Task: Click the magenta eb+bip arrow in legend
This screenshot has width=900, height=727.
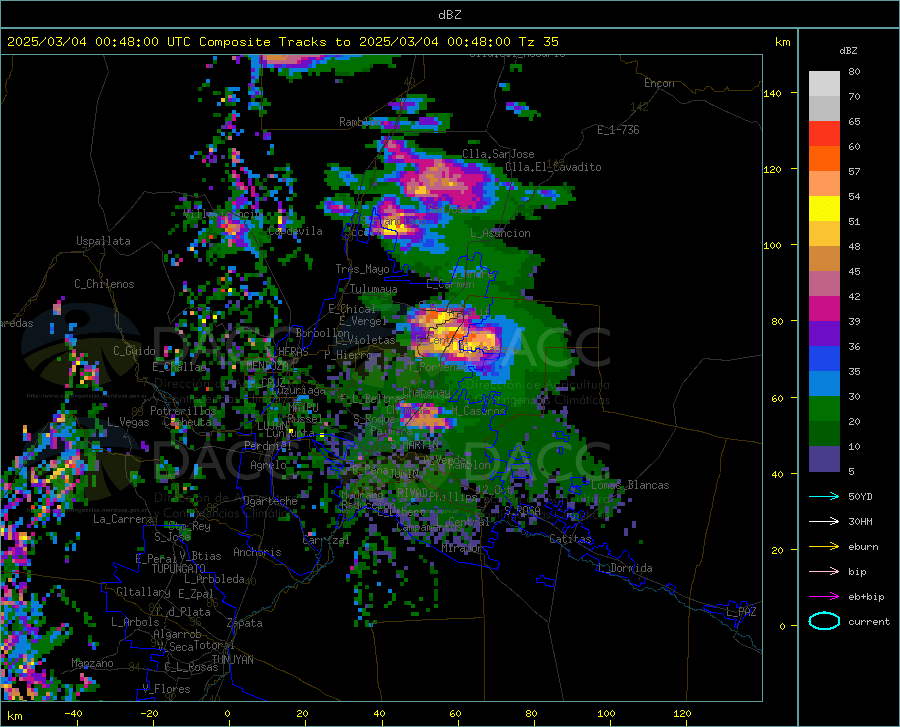Action: 824,597
